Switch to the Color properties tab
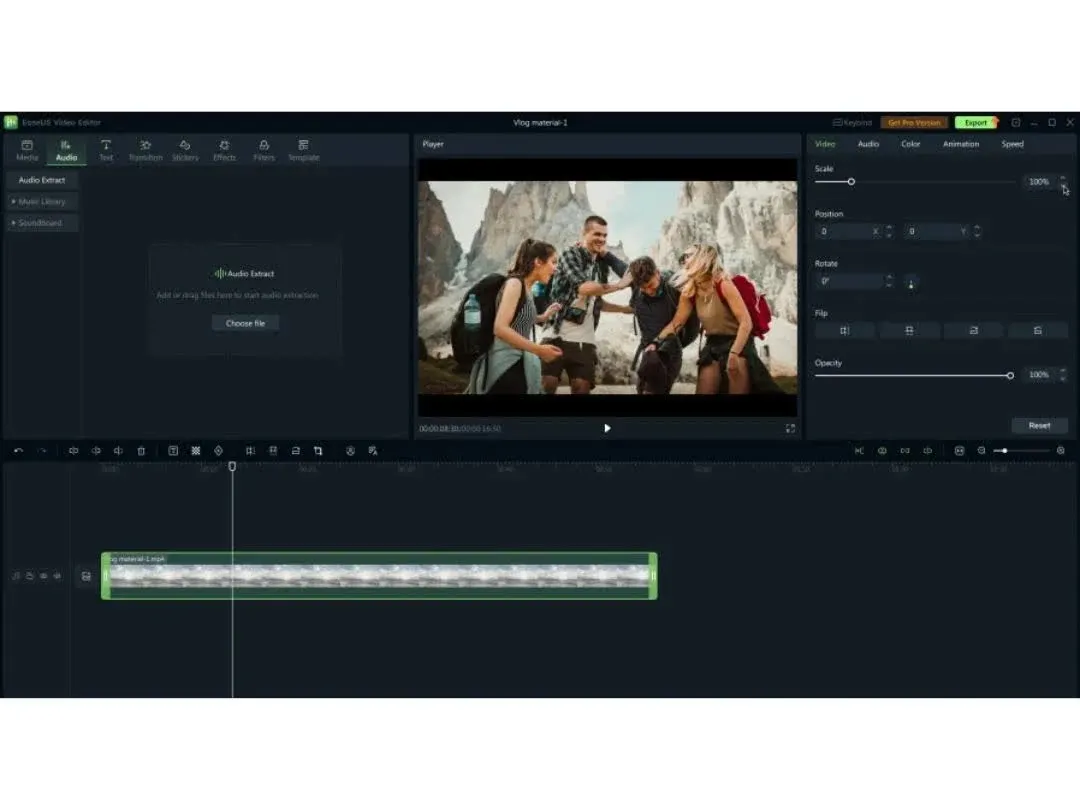Viewport: 1080px width, 810px height. point(910,144)
